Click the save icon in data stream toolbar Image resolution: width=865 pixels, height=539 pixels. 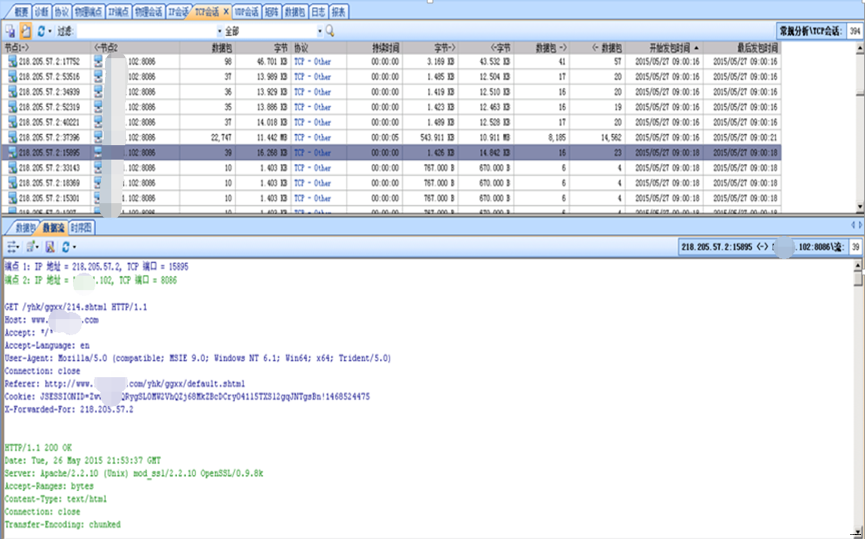point(49,246)
